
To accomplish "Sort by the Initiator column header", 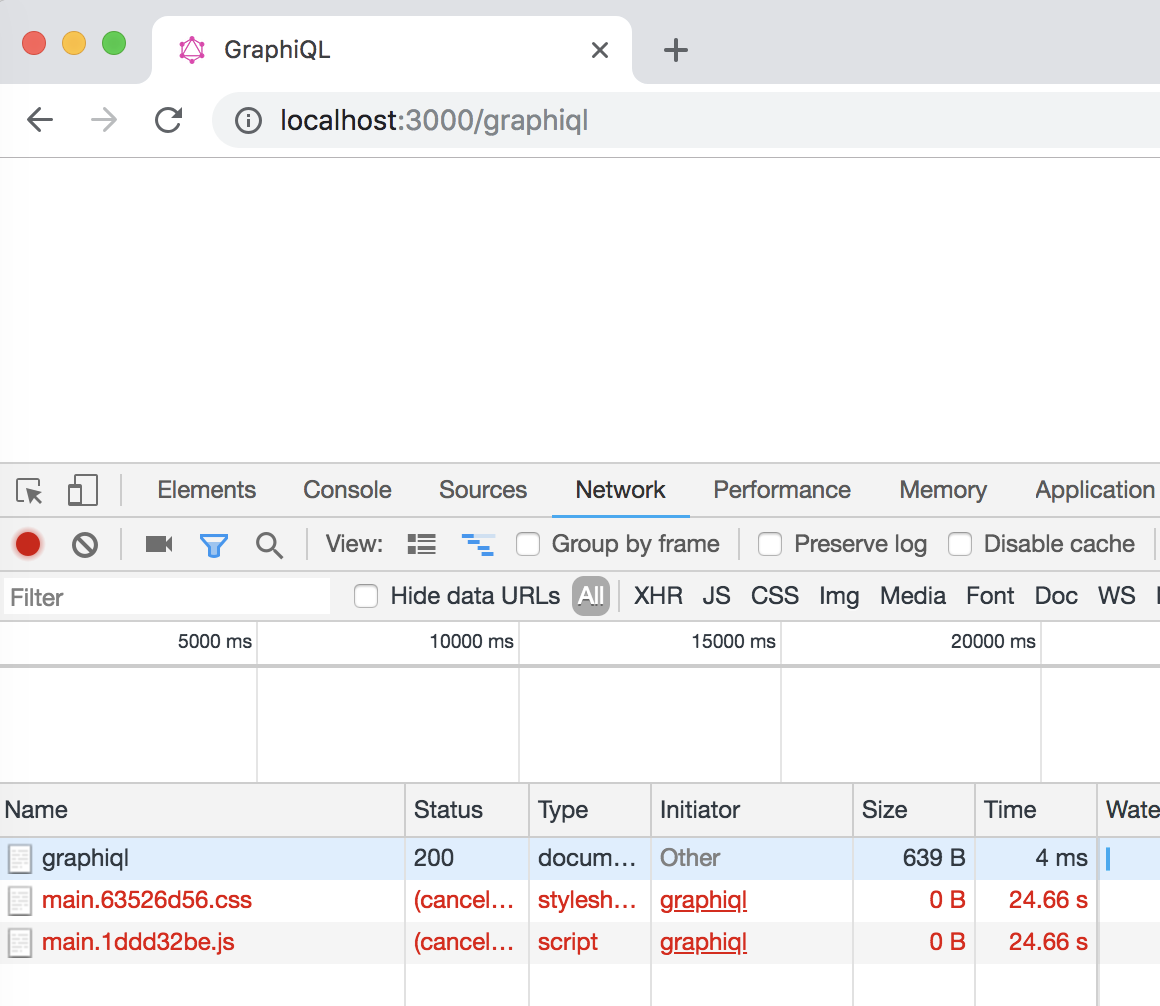I will click(x=752, y=810).
